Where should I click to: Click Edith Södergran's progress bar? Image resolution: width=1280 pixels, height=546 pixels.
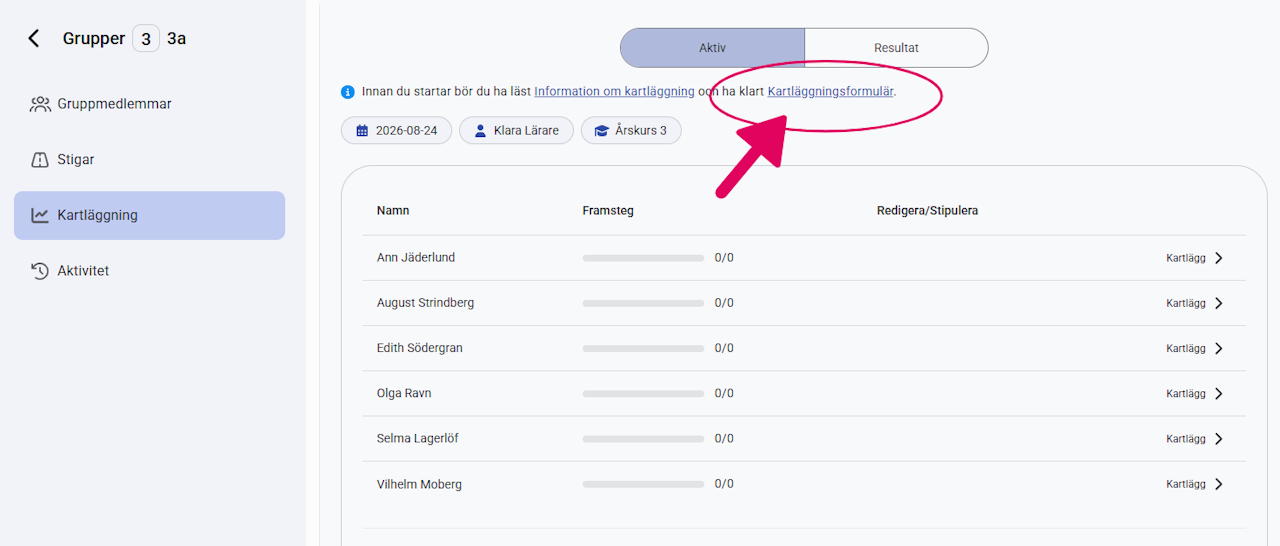pos(643,348)
